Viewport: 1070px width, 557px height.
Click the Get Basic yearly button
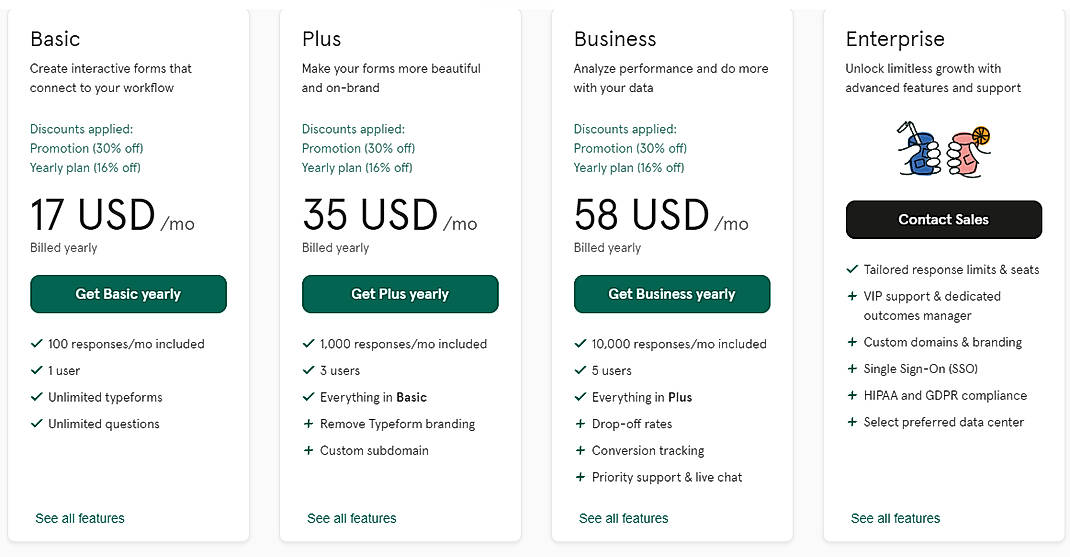pos(128,294)
